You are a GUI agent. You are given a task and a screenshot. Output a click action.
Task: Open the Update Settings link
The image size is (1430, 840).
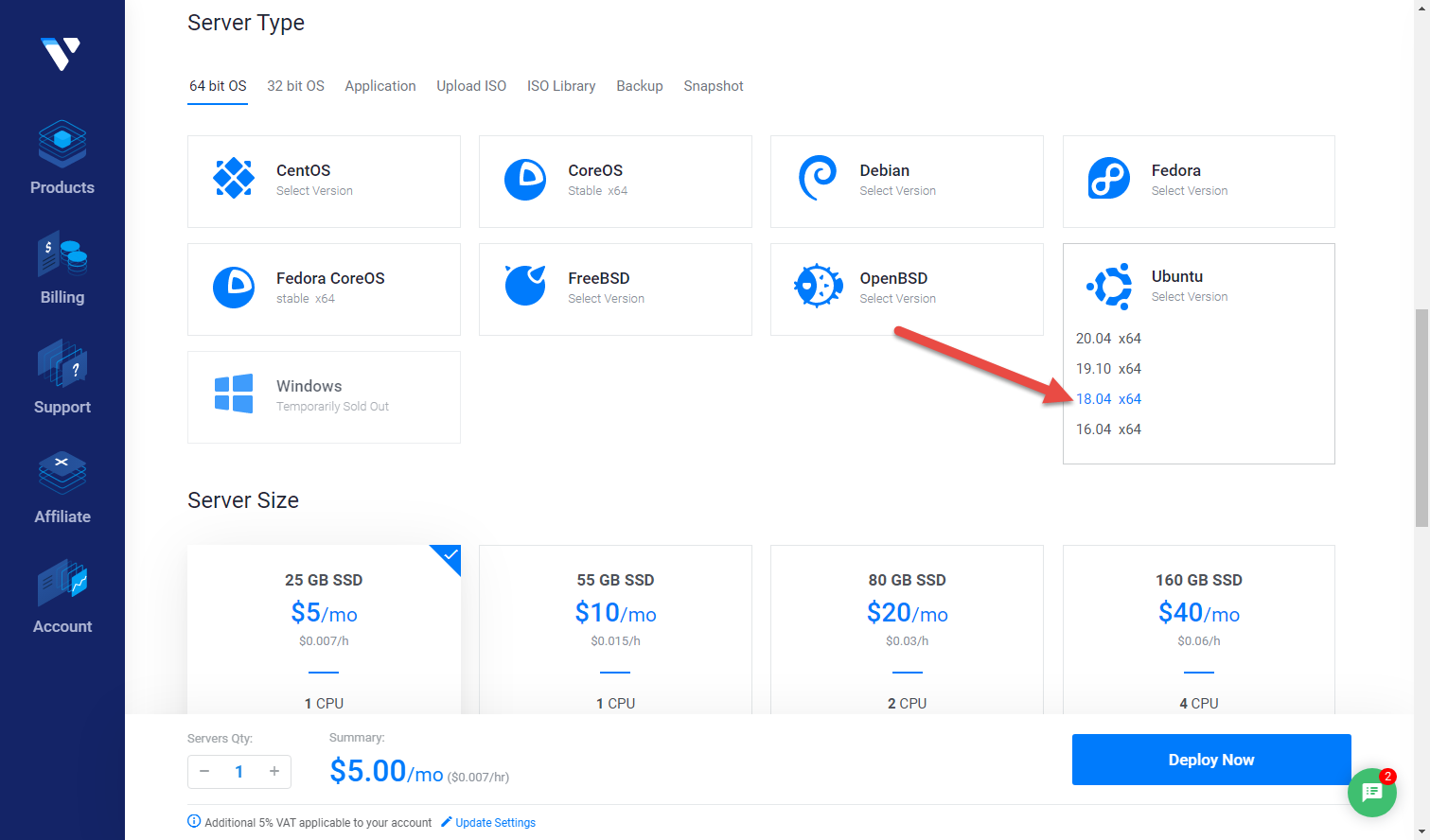coord(495,823)
